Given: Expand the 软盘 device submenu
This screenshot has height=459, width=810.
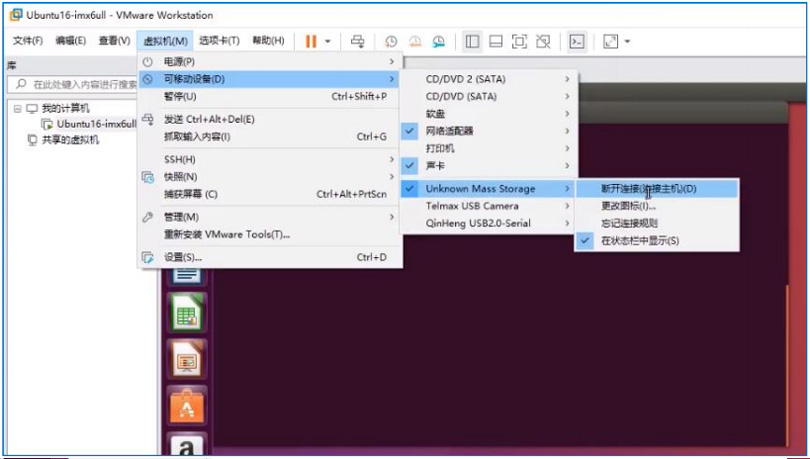Looking at the screenshot, I should click(489, 114).
